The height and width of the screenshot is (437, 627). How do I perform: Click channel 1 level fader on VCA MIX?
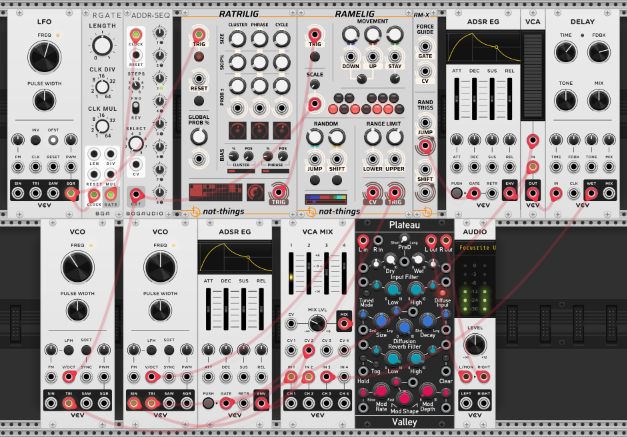tap(291, 273)
